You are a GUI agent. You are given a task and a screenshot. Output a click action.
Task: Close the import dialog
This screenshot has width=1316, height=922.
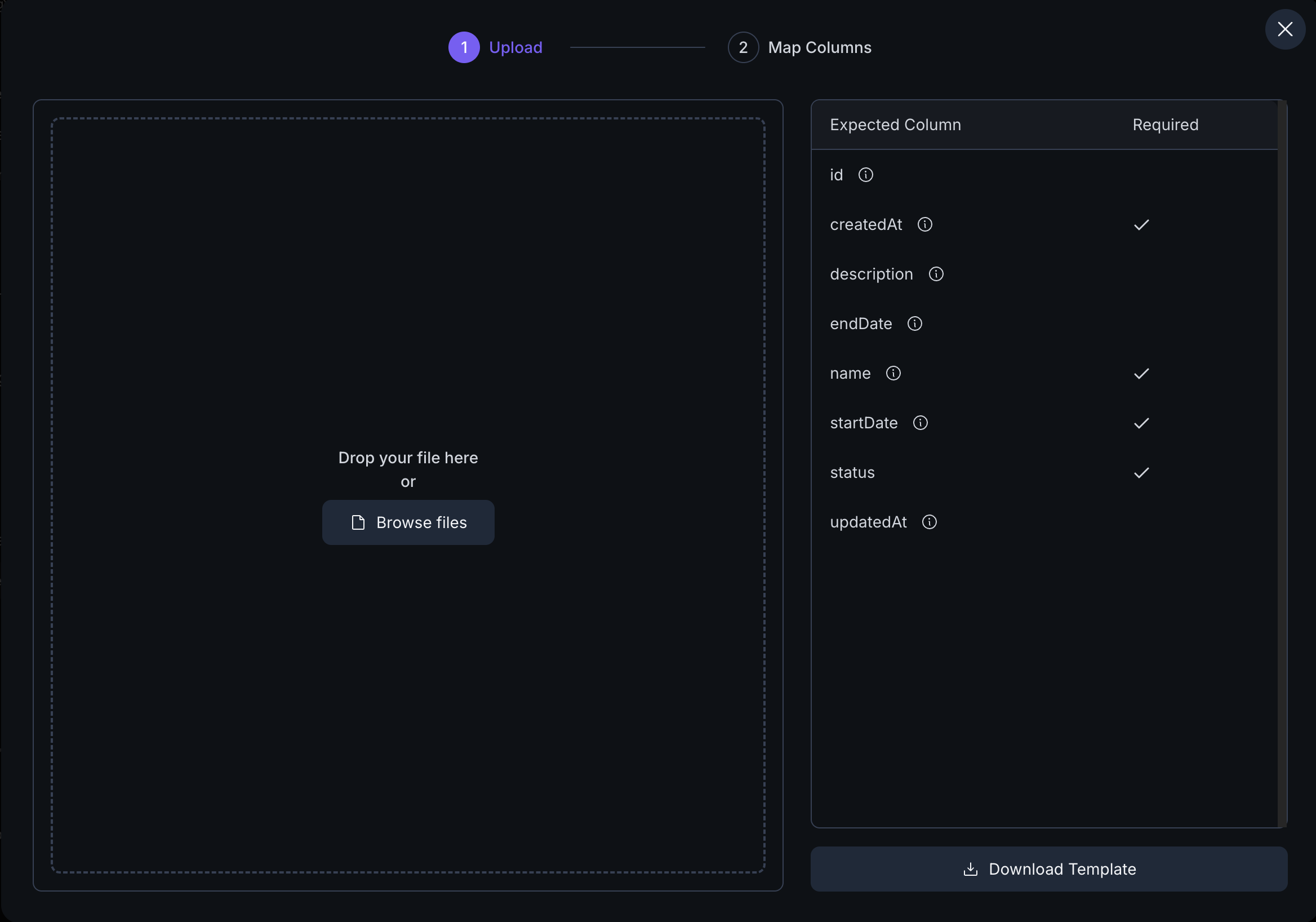point(1285,29)
